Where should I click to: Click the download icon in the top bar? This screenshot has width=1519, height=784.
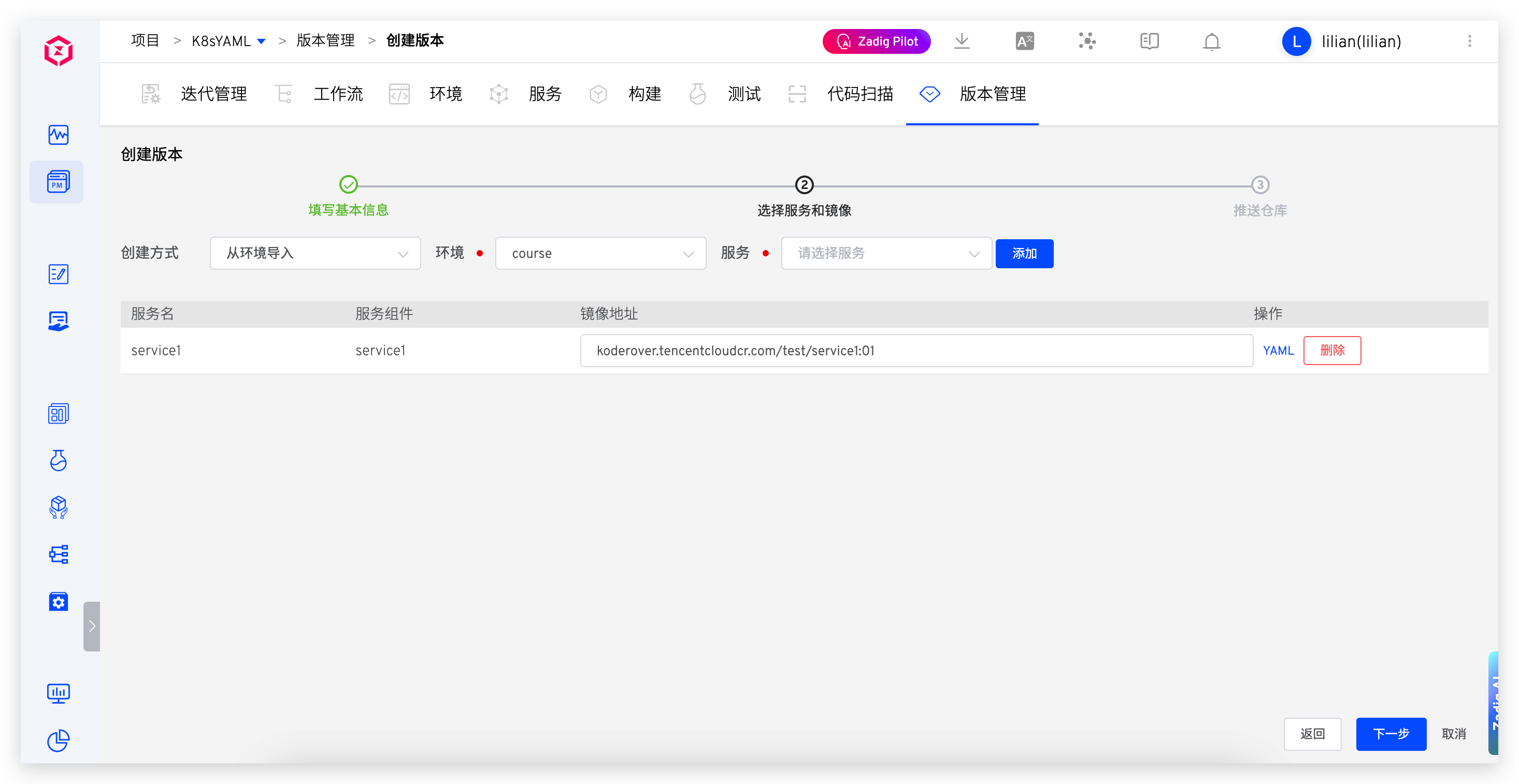point(962,41)
